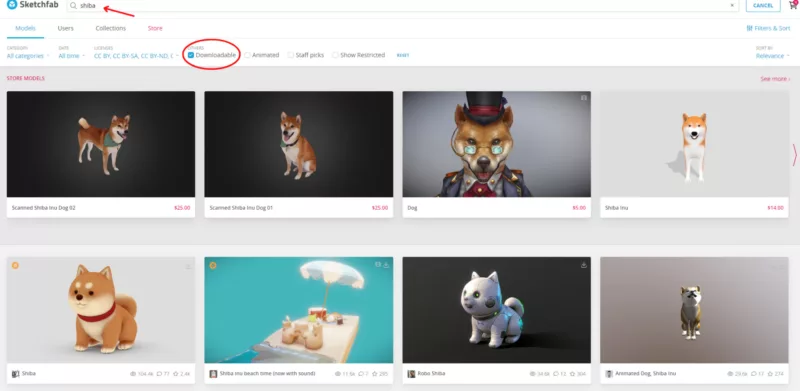Open the Scanned Shiba Inu Dog 01 thumbnail
This screenshot has height=391, width=800.
coord(298,144)
